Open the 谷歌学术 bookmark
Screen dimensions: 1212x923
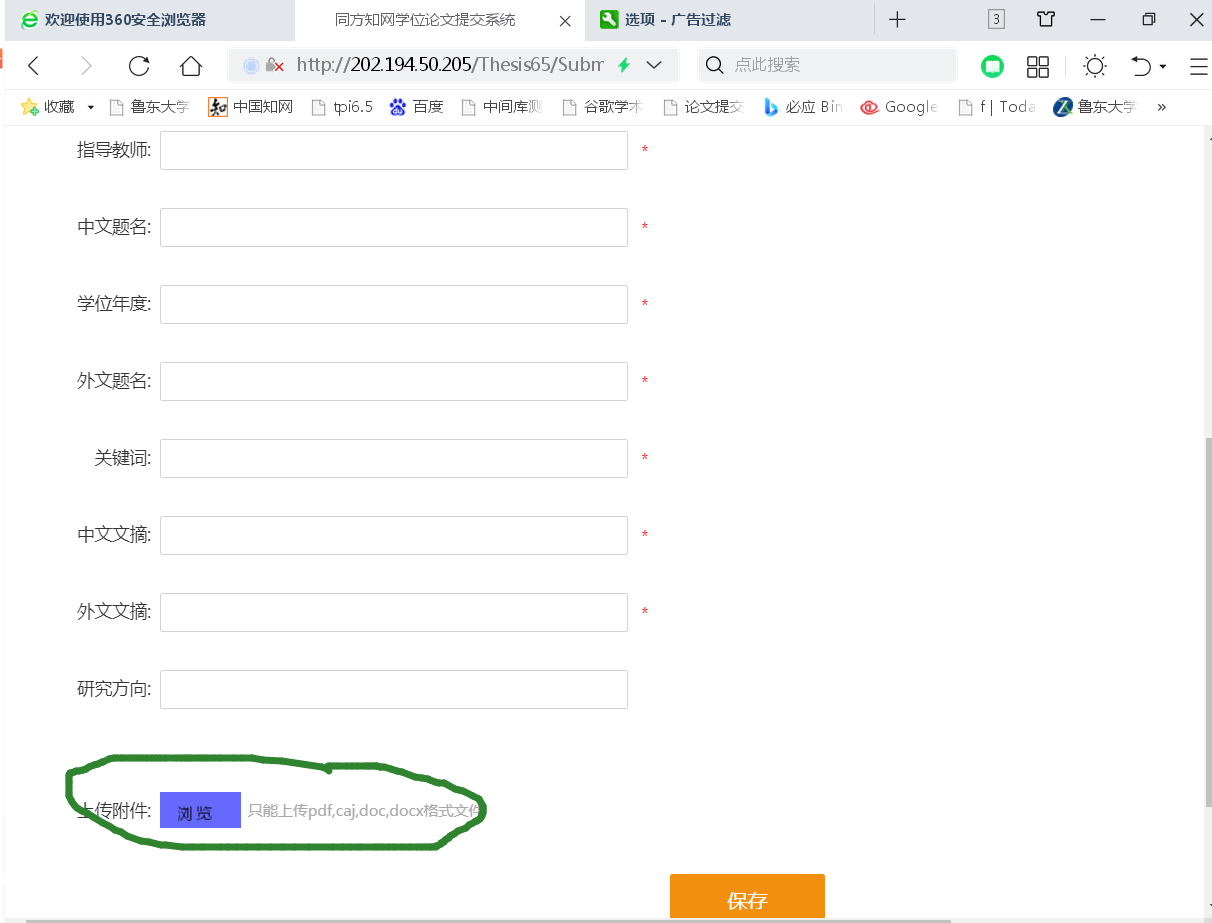pyautogui.click(x=602, y=107)
